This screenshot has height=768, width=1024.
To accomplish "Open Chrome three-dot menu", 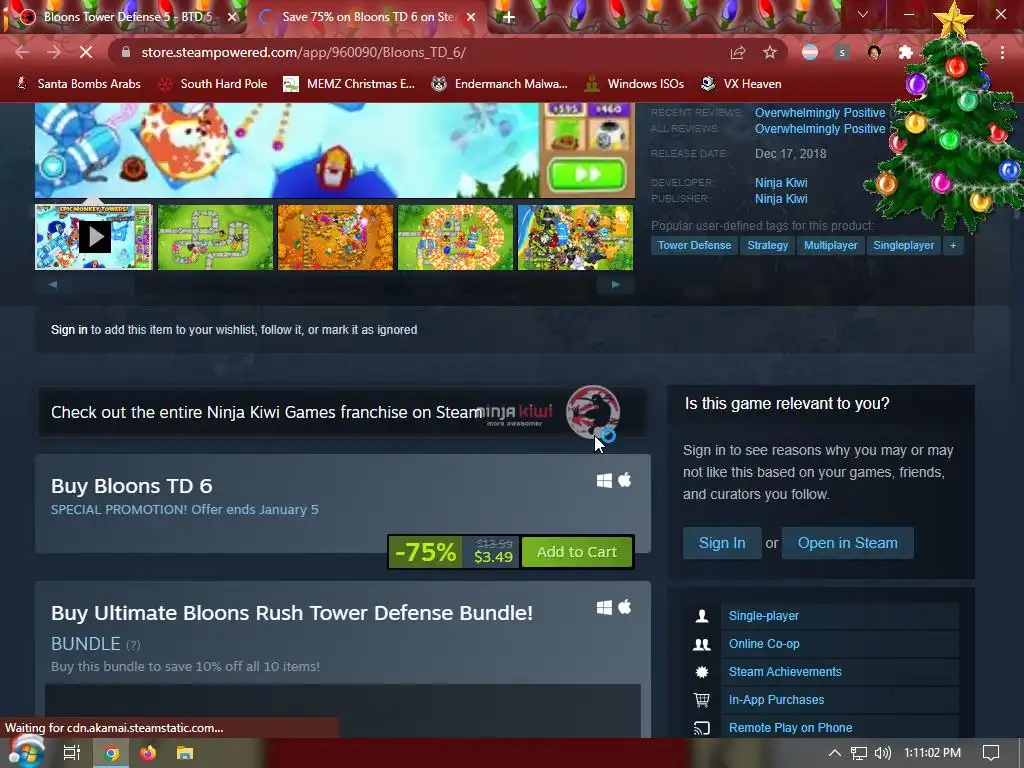I will point(1002,52).
